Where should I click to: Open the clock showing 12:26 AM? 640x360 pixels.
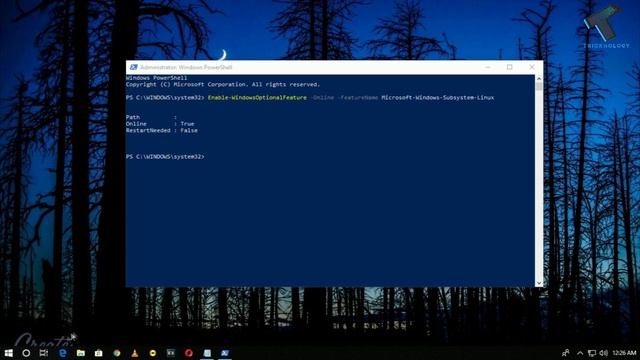click(x=624, y=353)
